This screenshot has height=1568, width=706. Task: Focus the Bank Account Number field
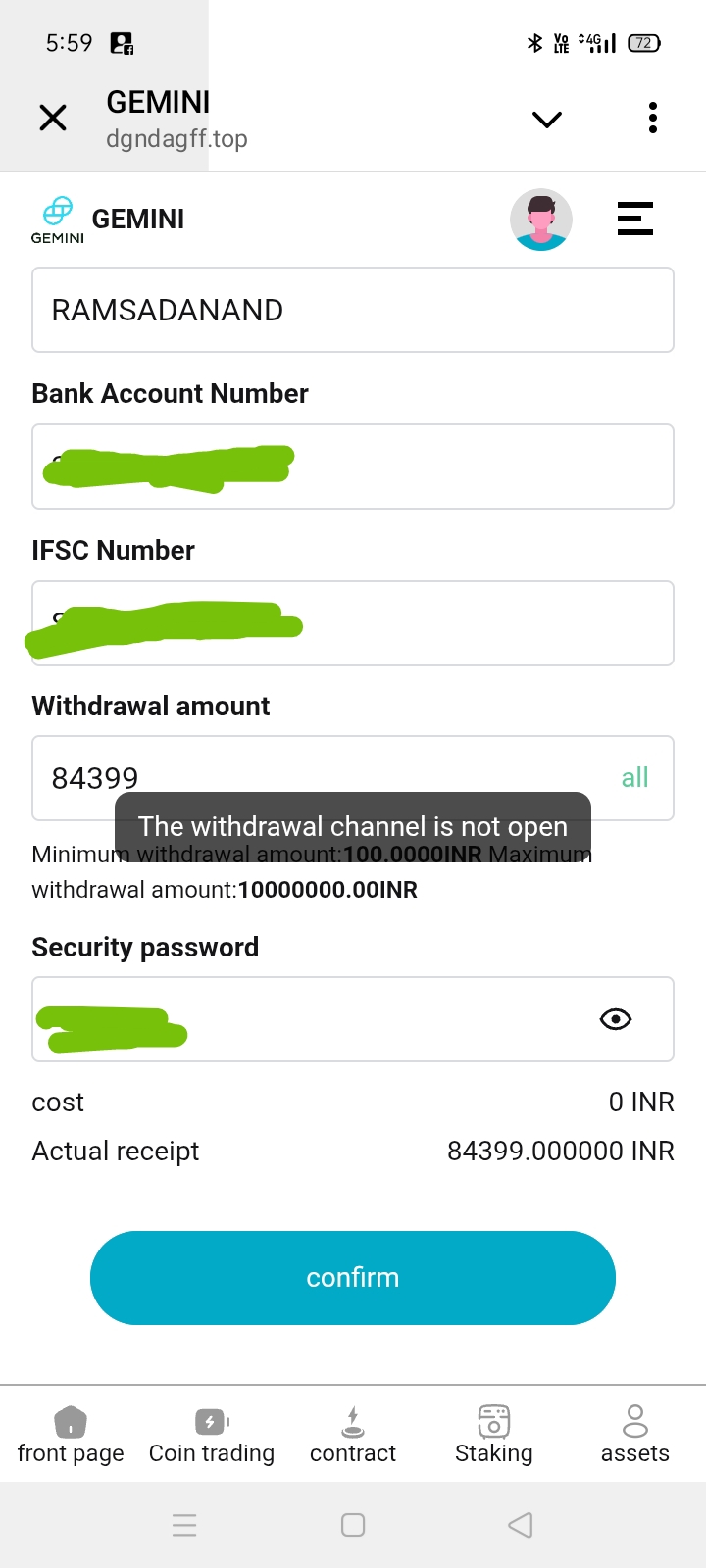point(471,466)
